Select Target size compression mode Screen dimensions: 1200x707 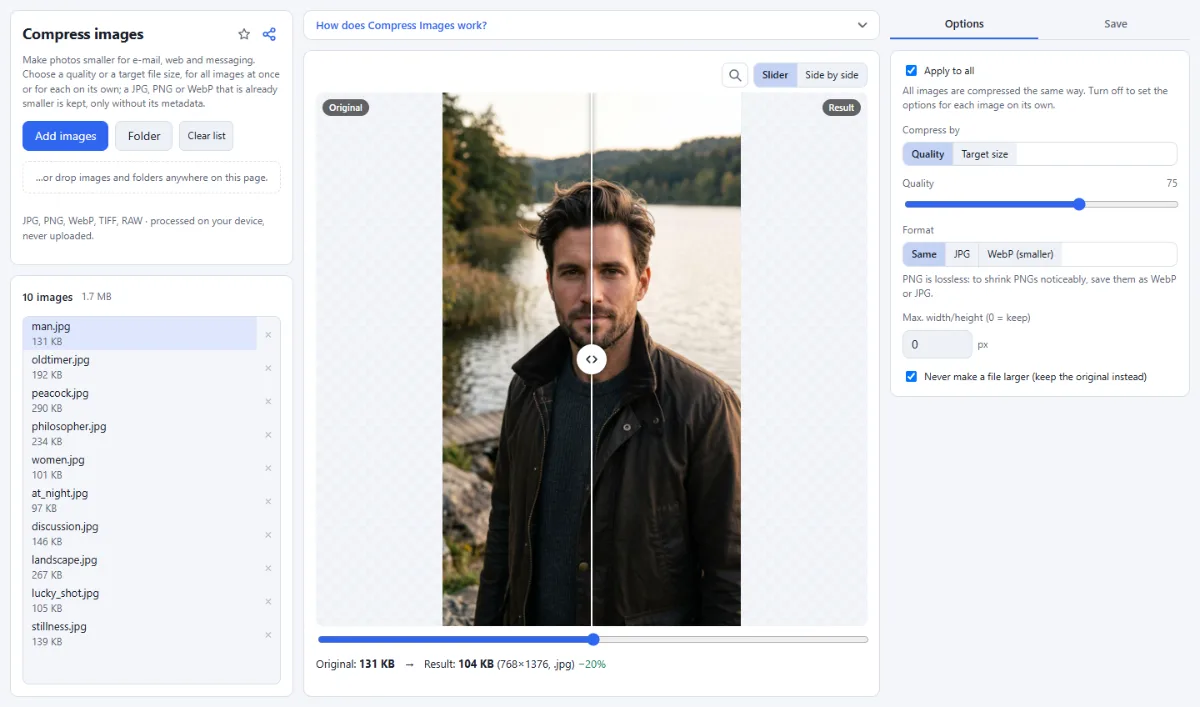[x=985, y=154]
